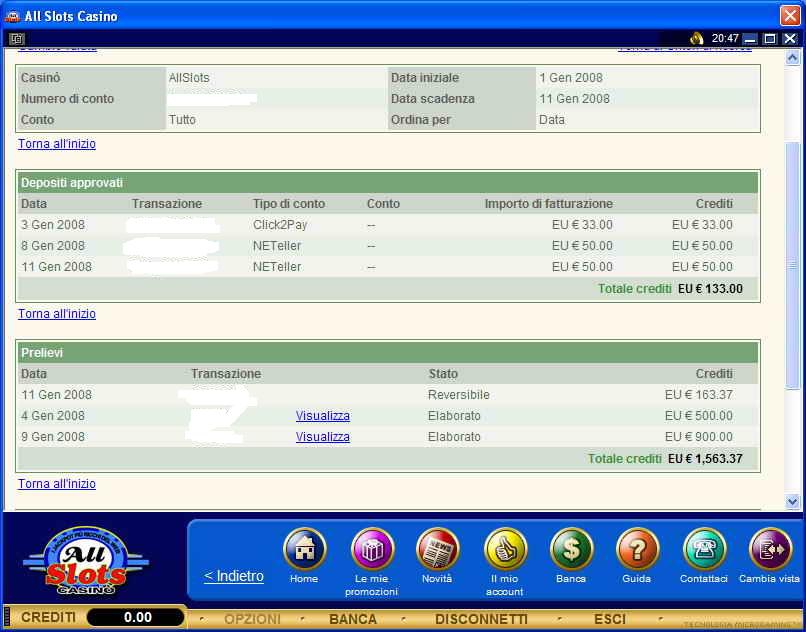Open the Guida question mark icon
Image resolution: width=806 pixels, height=632 pixels.
637,549
